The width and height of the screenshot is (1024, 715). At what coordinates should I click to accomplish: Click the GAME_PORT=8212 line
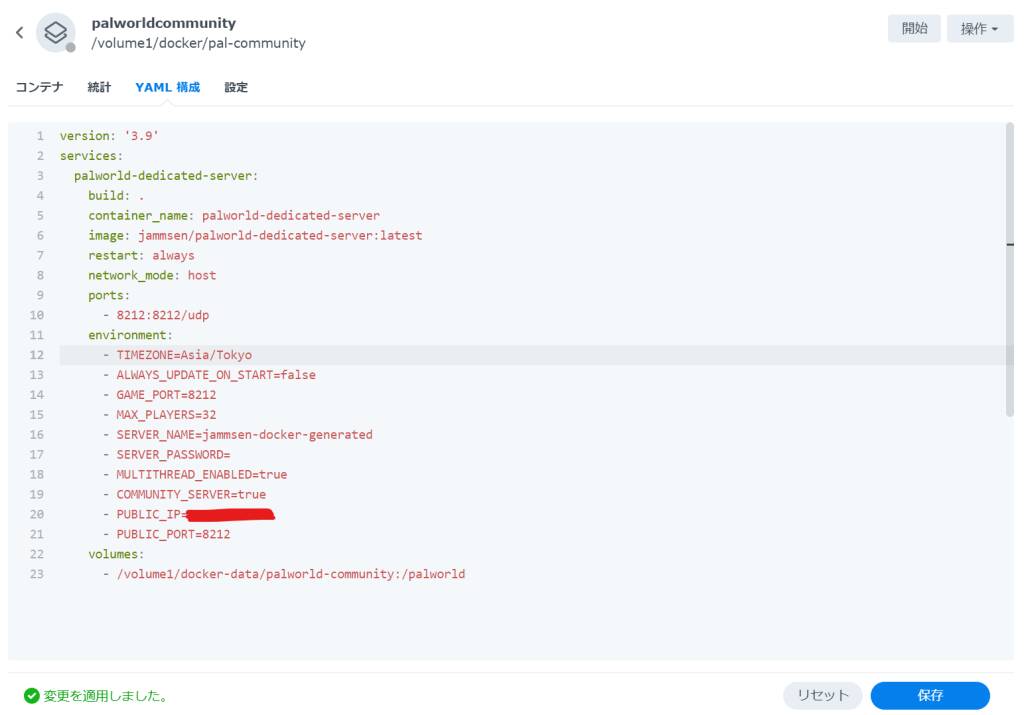coord(159,394)
